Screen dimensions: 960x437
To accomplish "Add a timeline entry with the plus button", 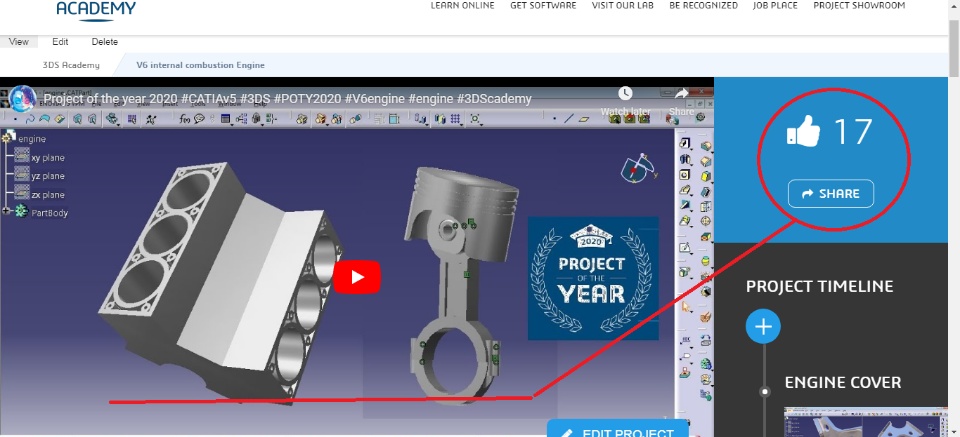I will (763, 327).
